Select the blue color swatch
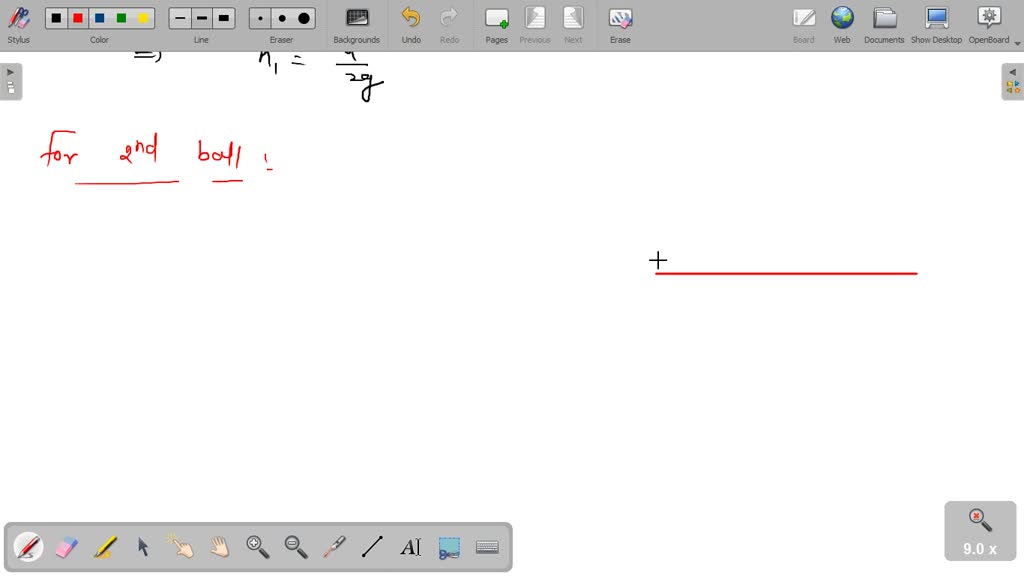 pyautogui.click(x=99, y=17)
